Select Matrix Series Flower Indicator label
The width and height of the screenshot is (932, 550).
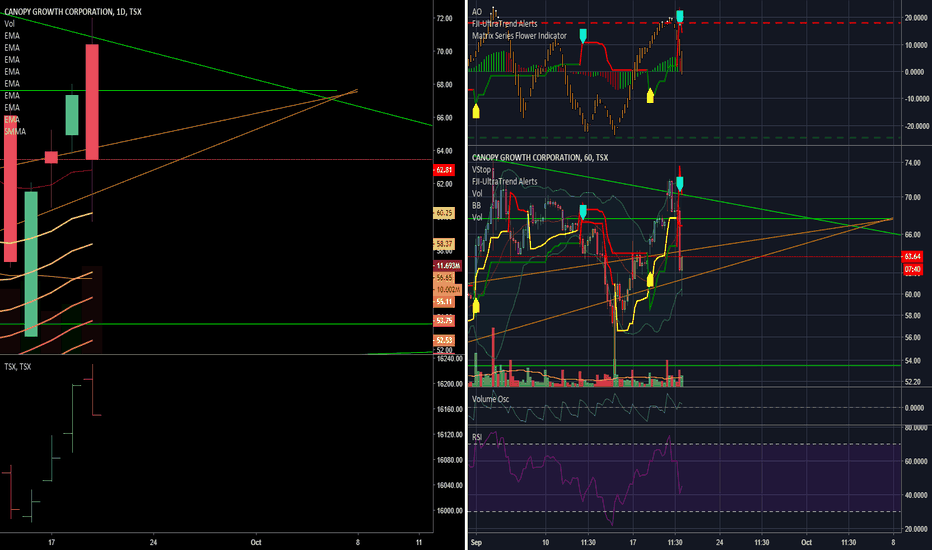click(519, 36)
